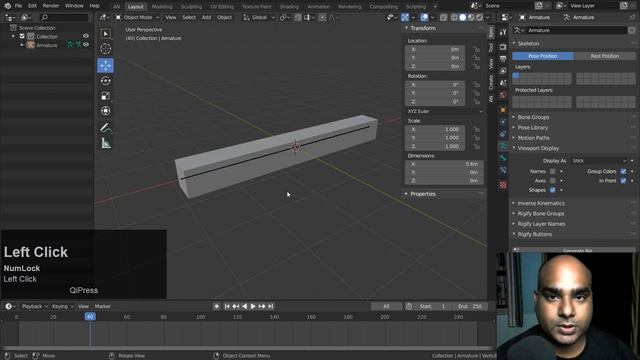This screenshot has width=640, height=360.
Task: Switch to the Modeling workspace tab
Action: pyautogui.click(x=162, y=7)
